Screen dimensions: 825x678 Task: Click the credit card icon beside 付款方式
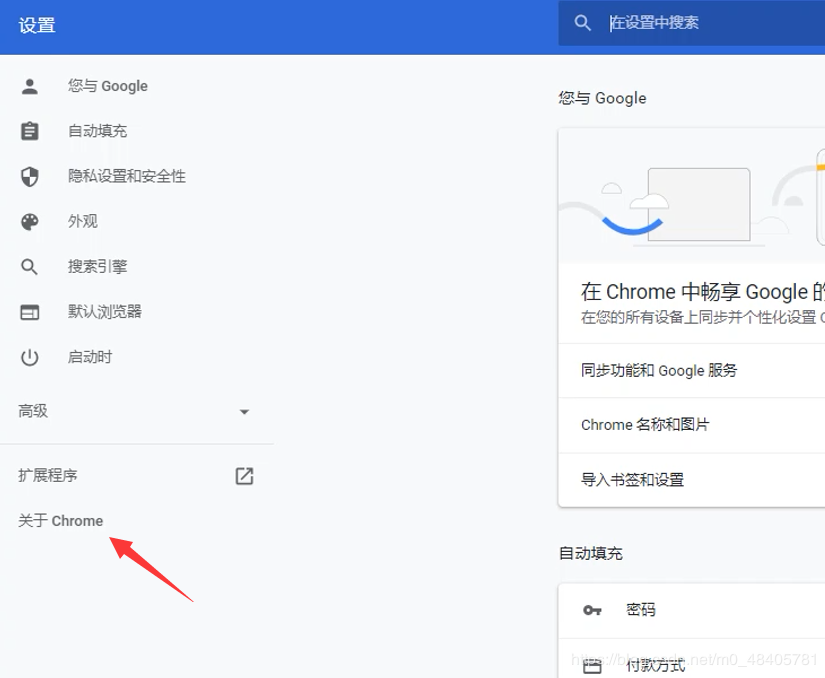[x=592, y=666]
